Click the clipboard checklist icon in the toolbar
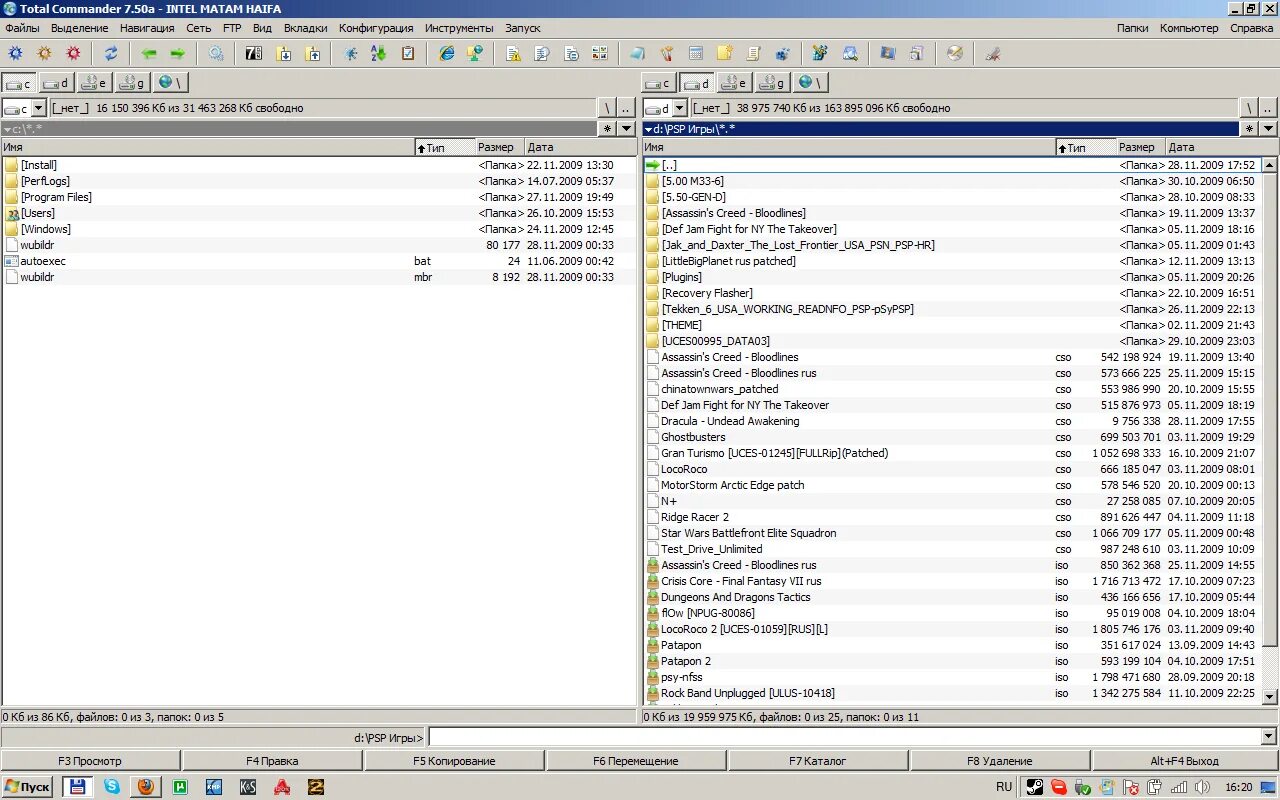Screen dimensions: 1280x800 (408, 53)
